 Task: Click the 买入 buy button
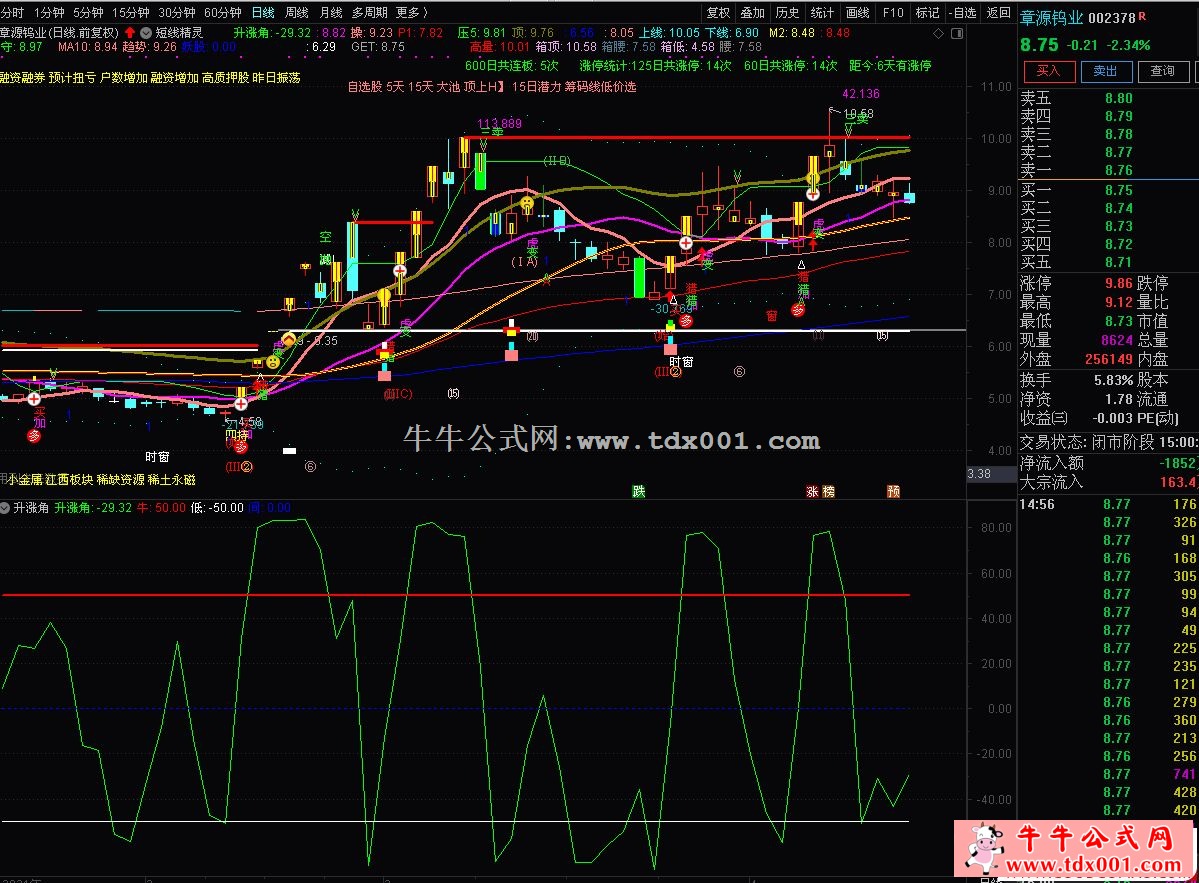(1049, 71)
